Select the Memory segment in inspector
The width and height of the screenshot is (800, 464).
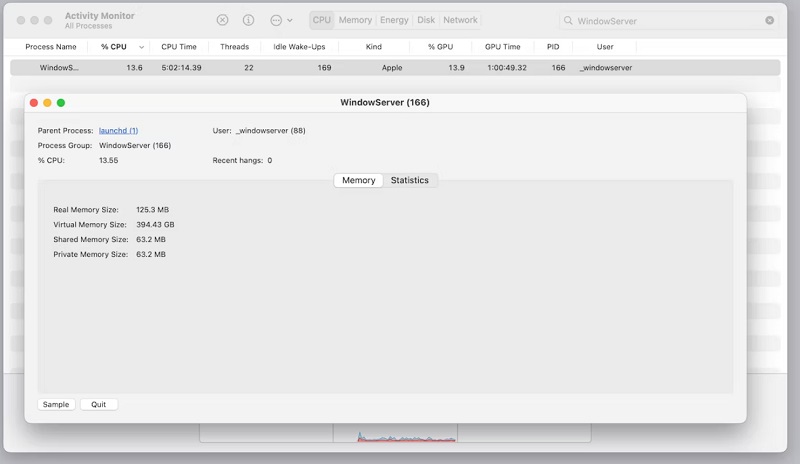coord(358,180)
